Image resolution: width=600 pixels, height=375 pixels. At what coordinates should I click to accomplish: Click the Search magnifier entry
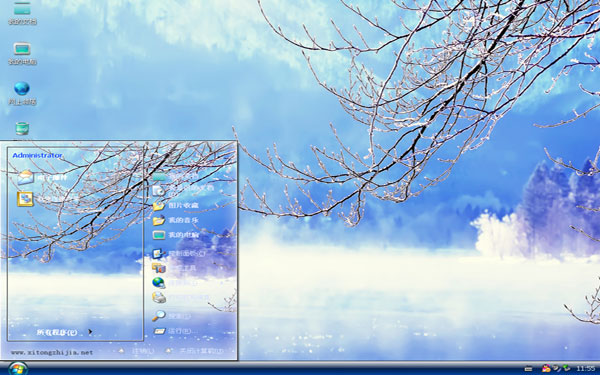[171, 316]
